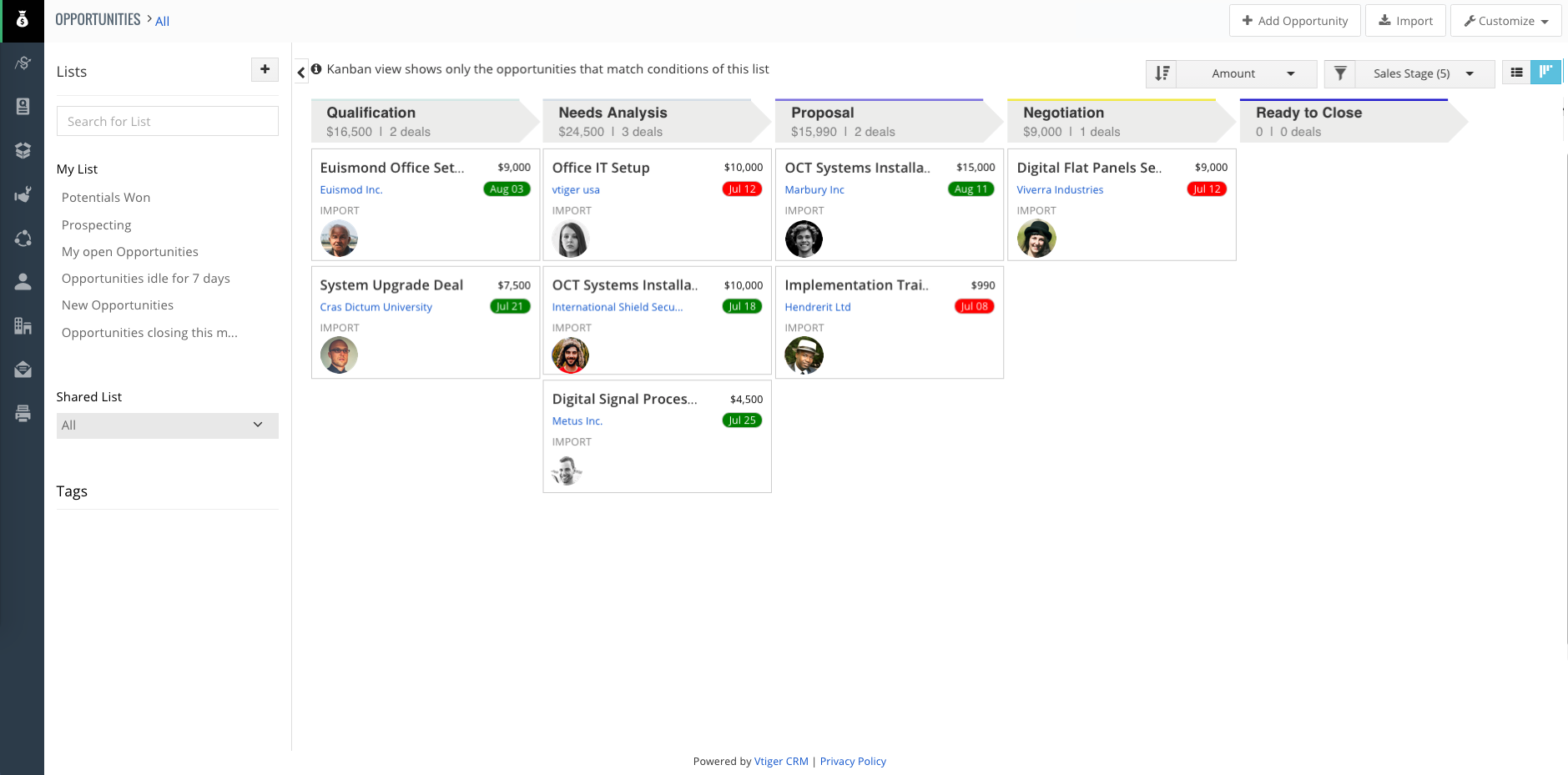Click the sort order icon beside Amount

1162,73
